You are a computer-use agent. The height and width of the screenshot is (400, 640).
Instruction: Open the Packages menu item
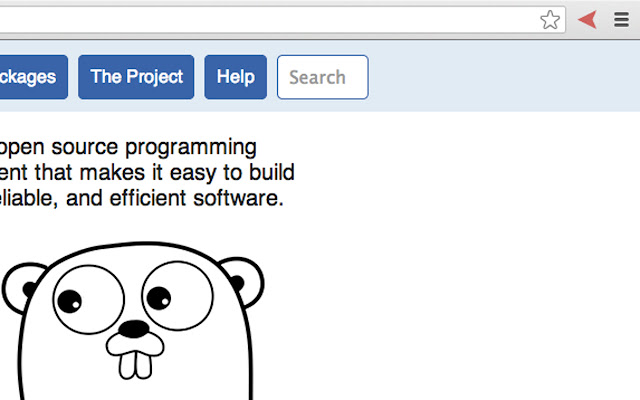[33, 77]
